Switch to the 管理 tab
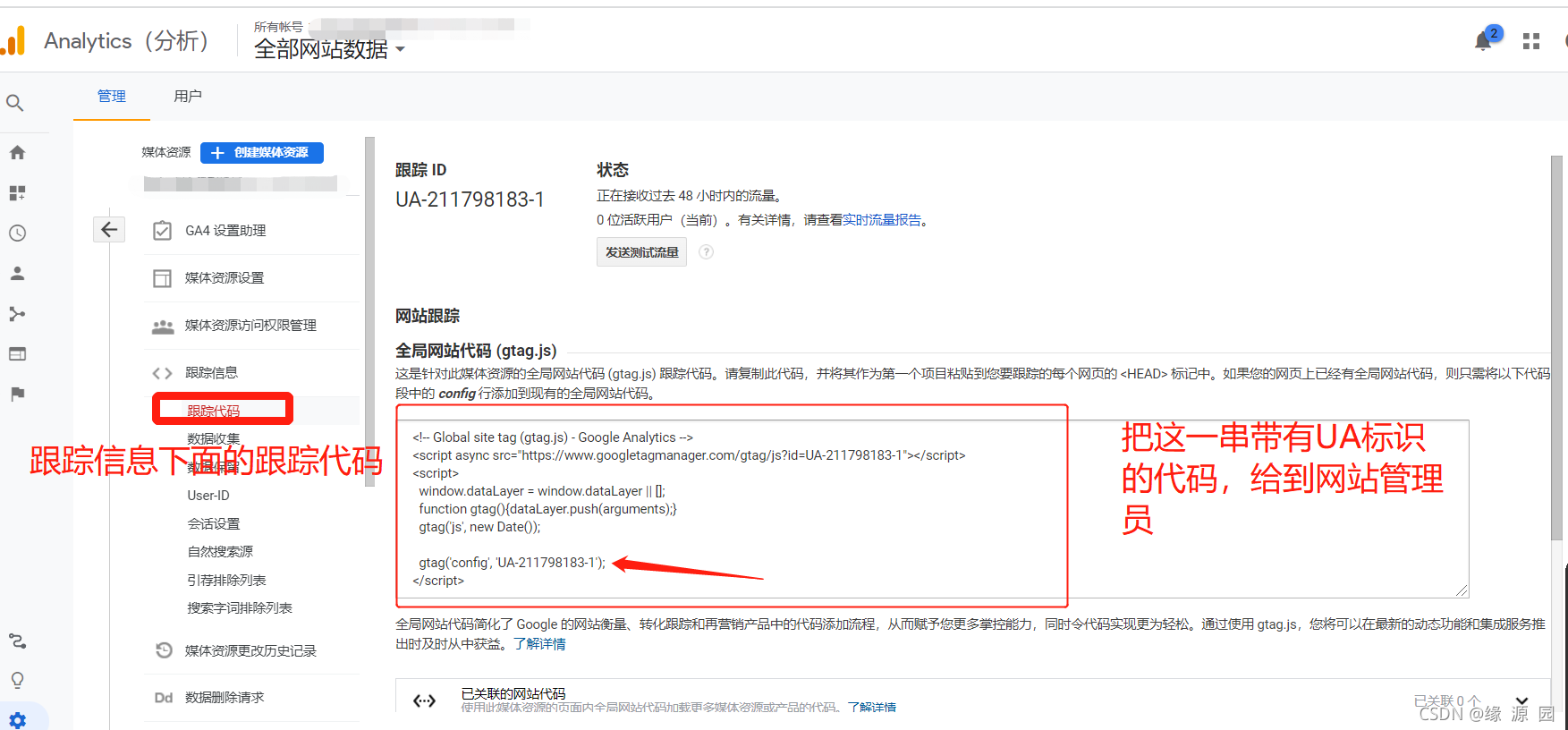 tap(112, 97)
